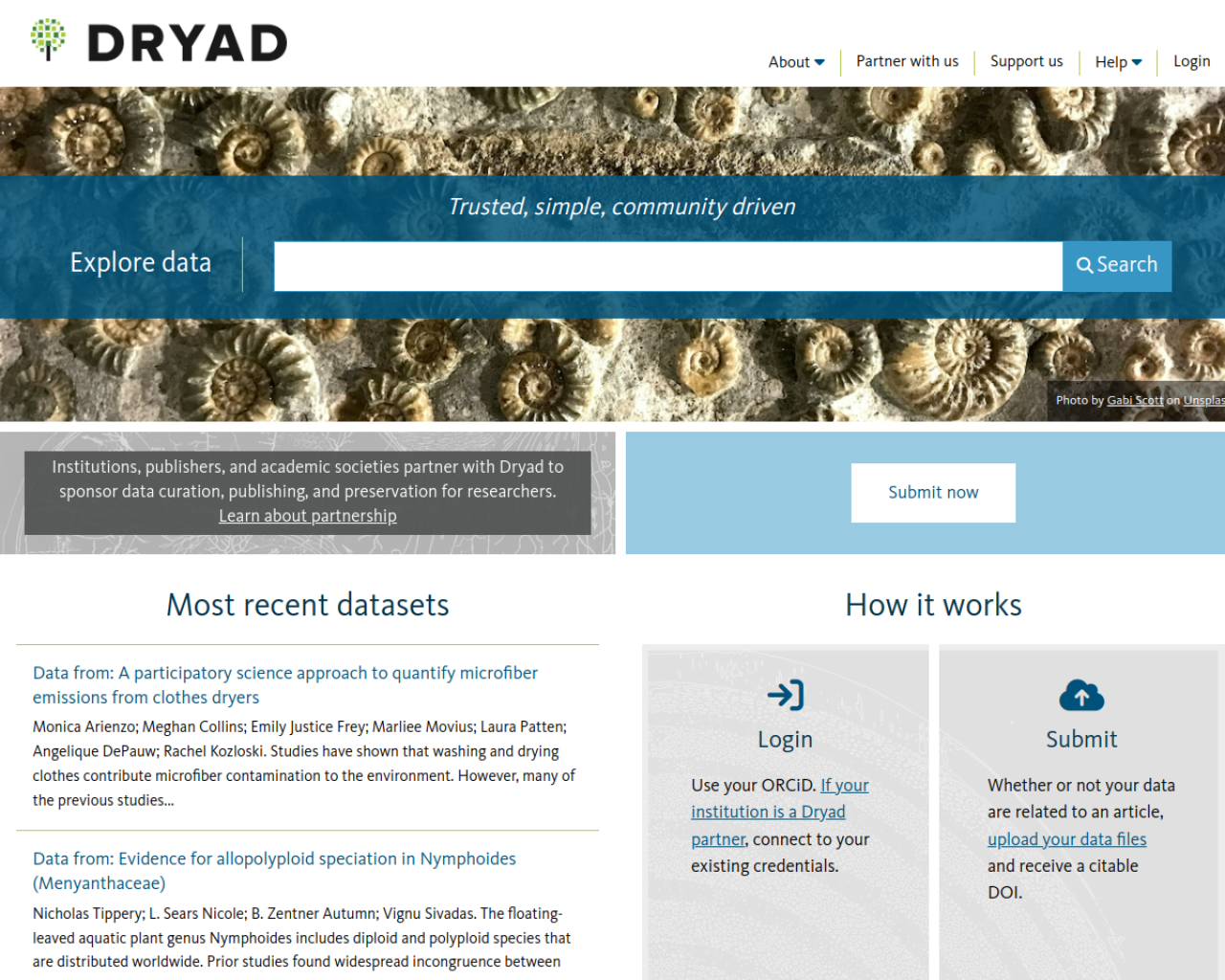Image resolution: width=1225 pixels, height=980 pixels.
Task: Click the 'Nicholas Tippery; L. Sears Nicole' dataset description
Action: coord(301,938)
